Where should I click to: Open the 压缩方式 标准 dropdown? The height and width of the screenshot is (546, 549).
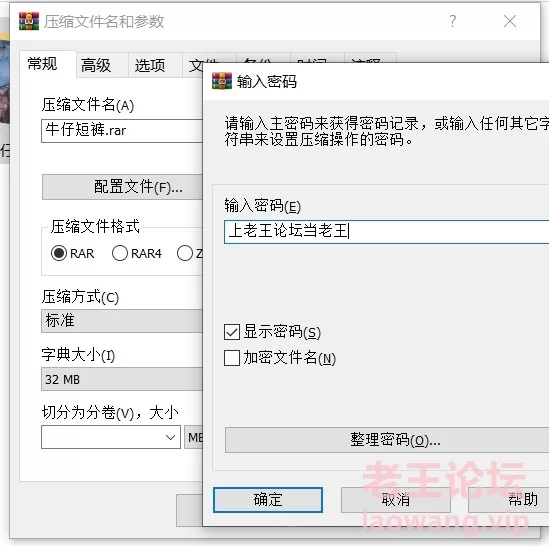(x=122, y=321)
